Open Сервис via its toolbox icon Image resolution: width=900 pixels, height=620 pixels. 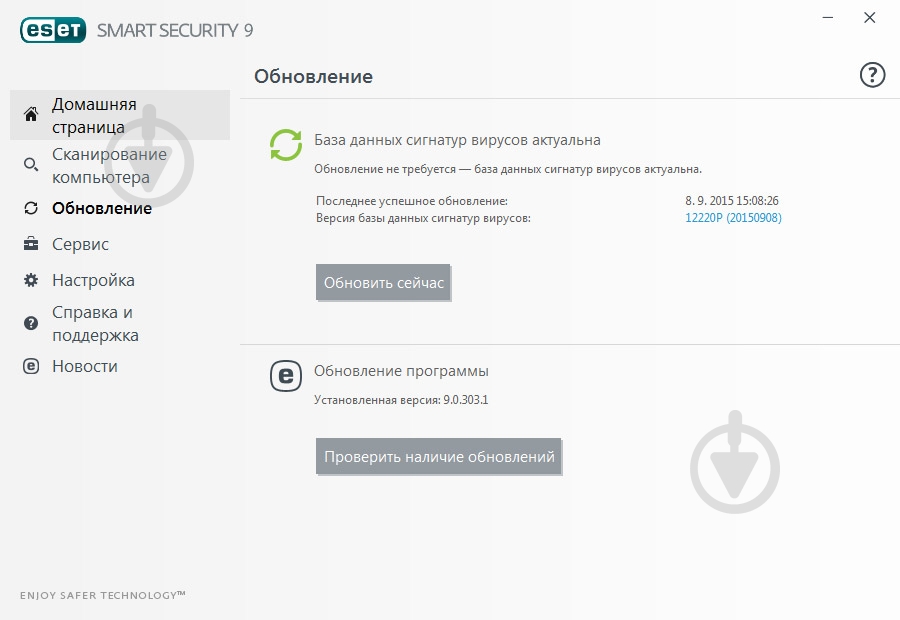(x=32, y=244)
